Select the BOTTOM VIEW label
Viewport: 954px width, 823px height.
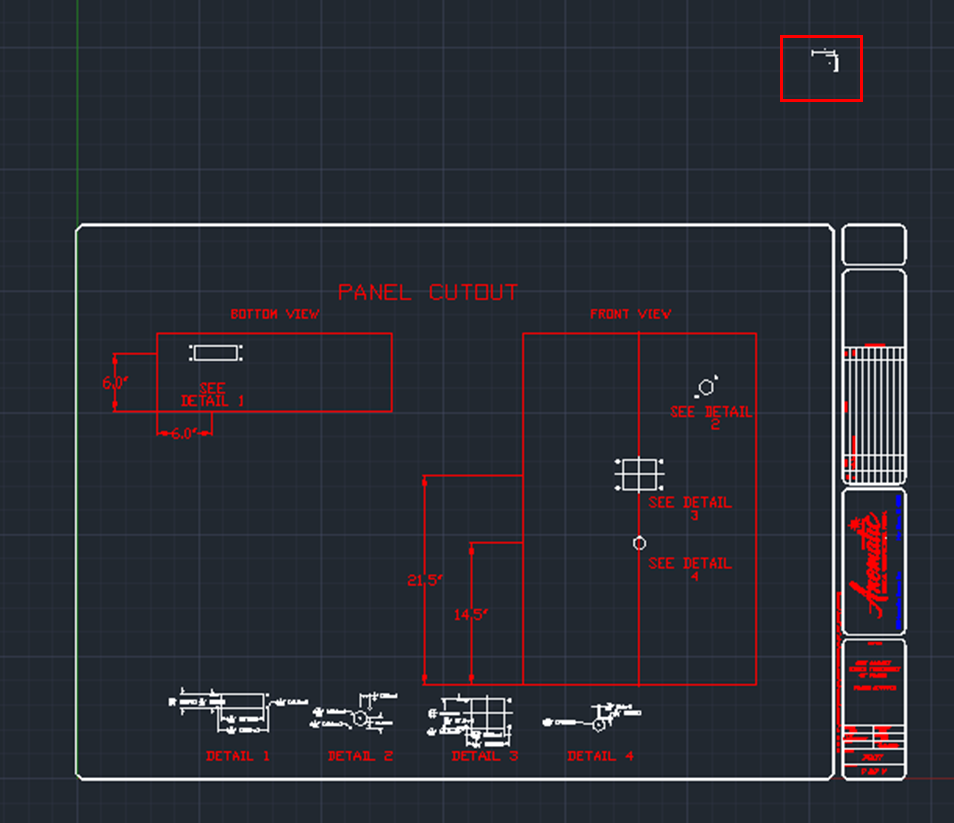pyautogui.click(x=274, y=314)
